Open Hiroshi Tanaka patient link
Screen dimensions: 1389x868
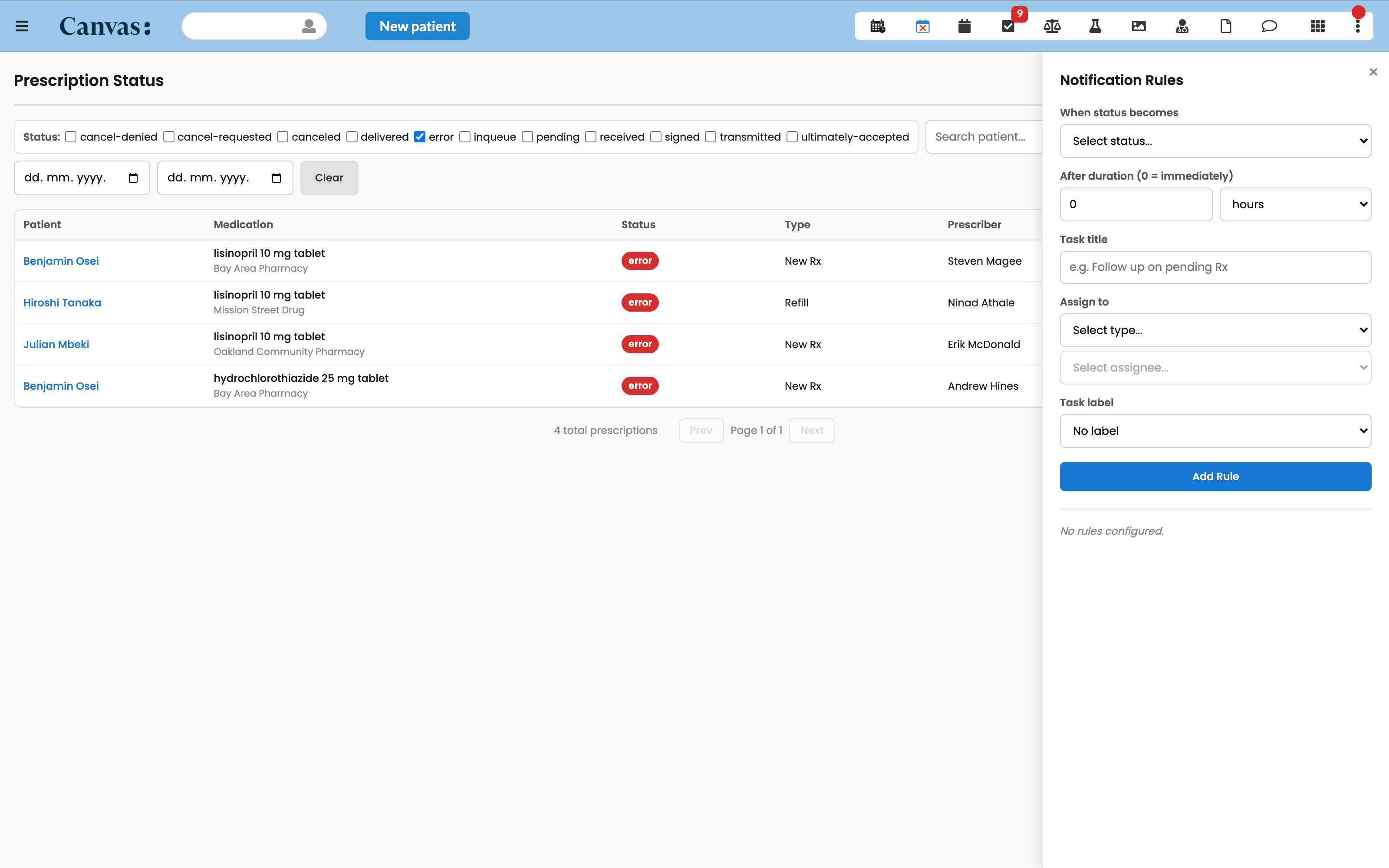coord(62,302)
